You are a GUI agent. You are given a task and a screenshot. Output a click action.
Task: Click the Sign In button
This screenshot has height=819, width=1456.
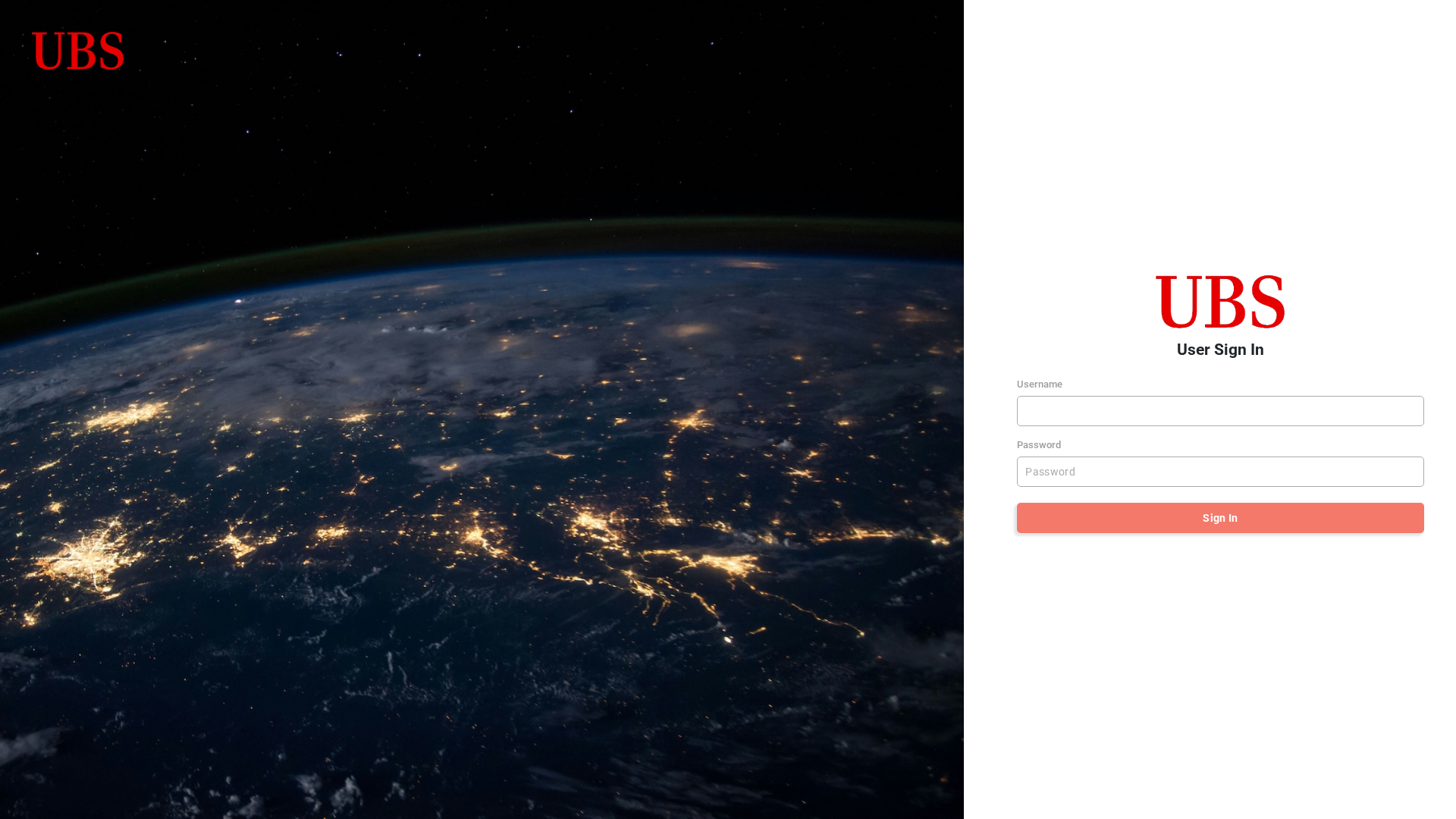click(1220, 518)
